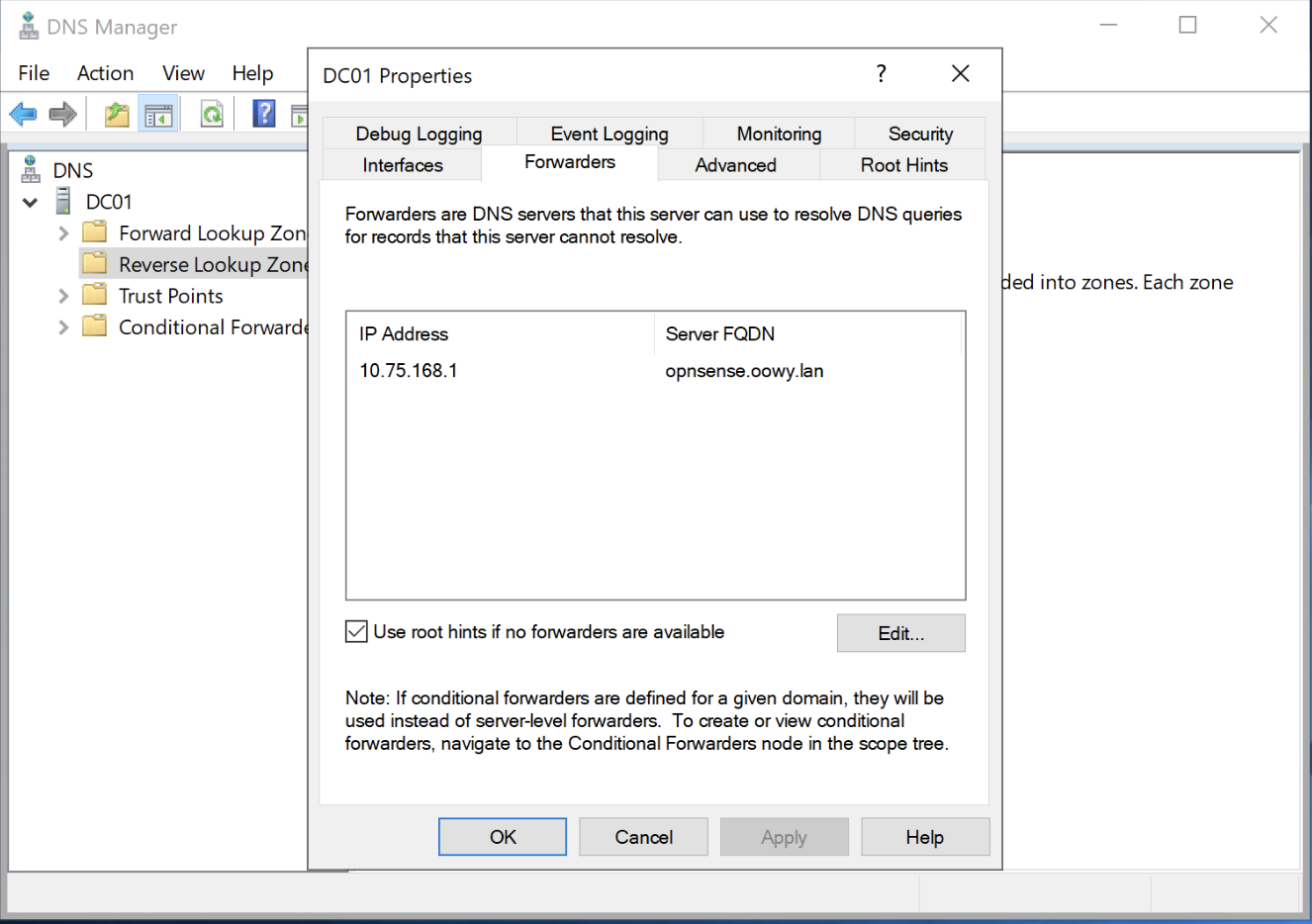Select Reverse Lookup Zones in the tree
This screenshot has height=924, width=1312.
[212, 264]
